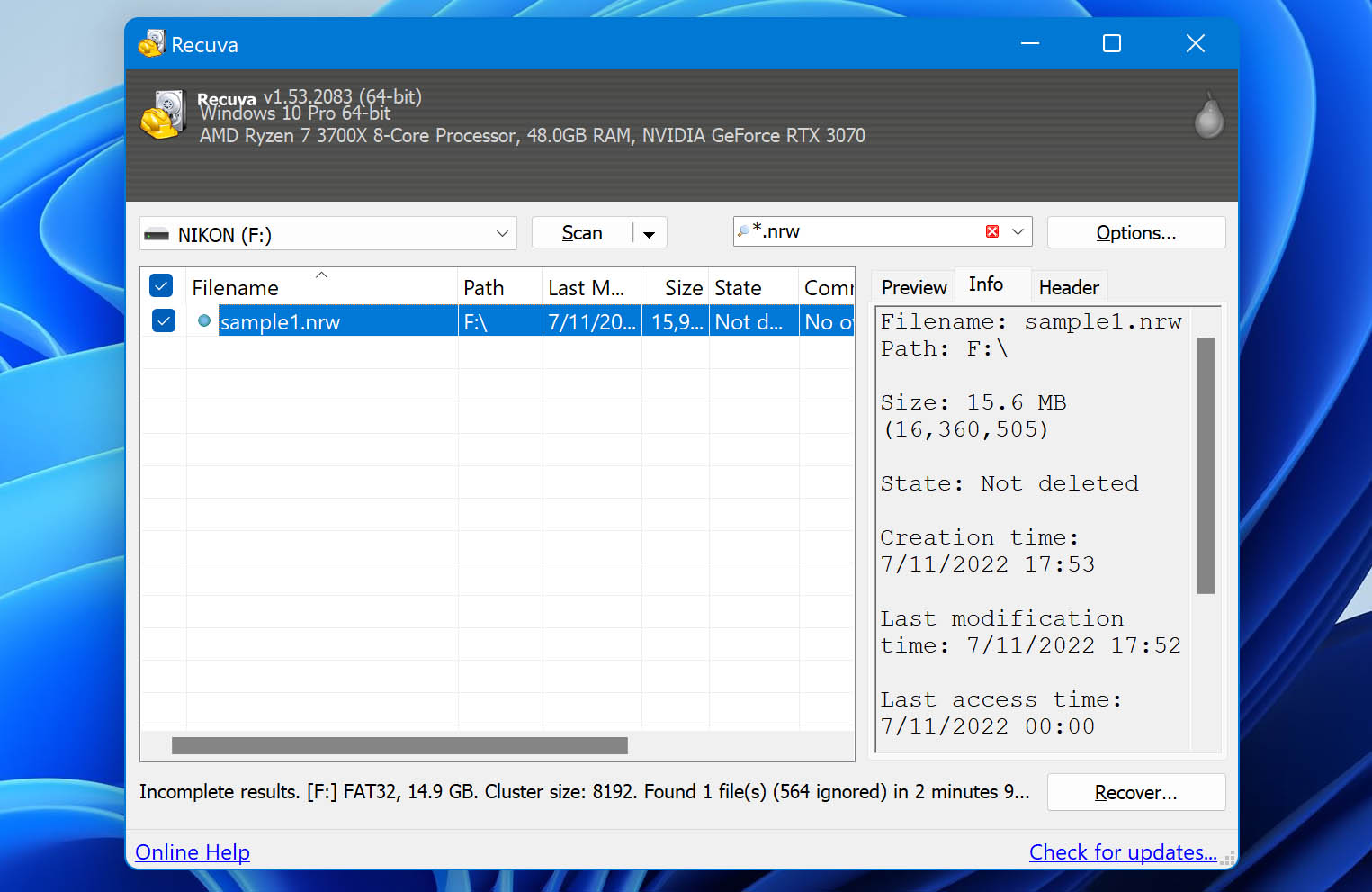Viewport: 1372px width, 892px height.
Task: Sort by the Filename column header
Action: [322, 287]
